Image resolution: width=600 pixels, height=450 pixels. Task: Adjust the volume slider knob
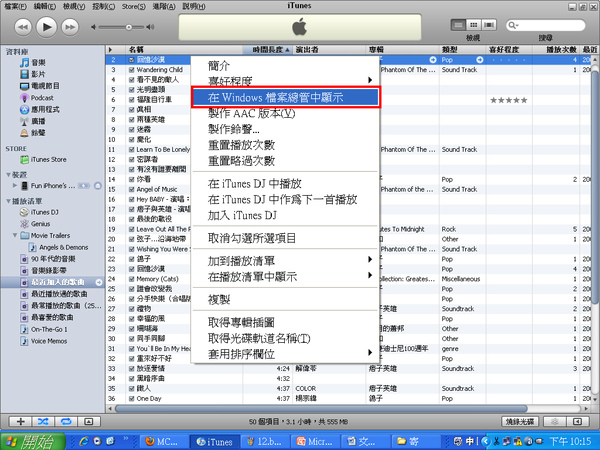coord(129,27)
